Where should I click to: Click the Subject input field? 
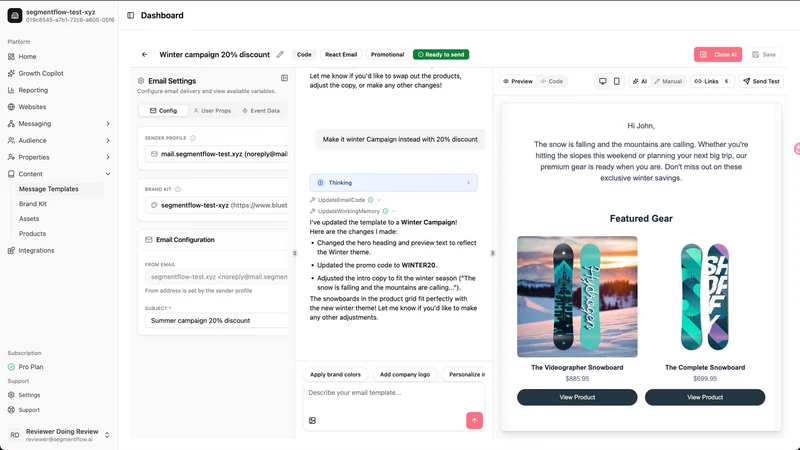click(x=216, y=320)
